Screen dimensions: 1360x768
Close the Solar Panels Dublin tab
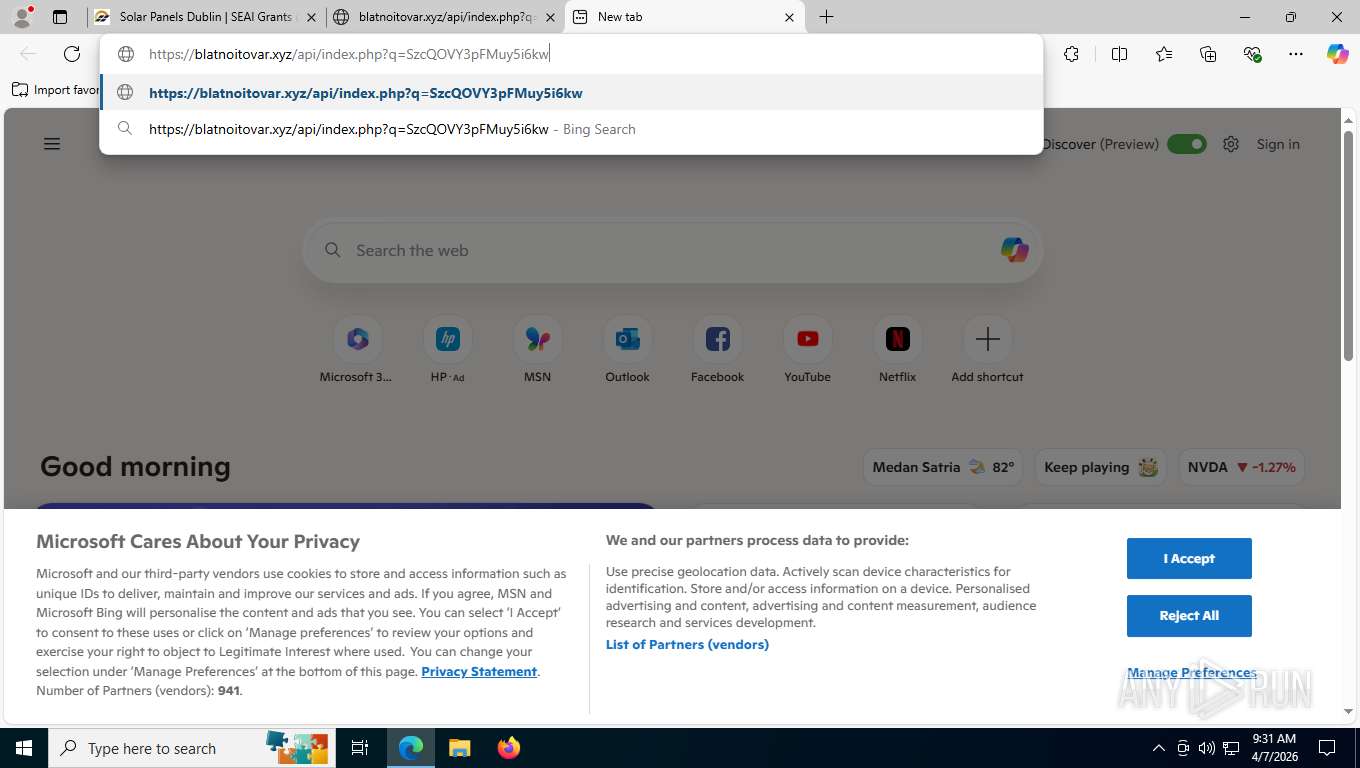(311, 17)
